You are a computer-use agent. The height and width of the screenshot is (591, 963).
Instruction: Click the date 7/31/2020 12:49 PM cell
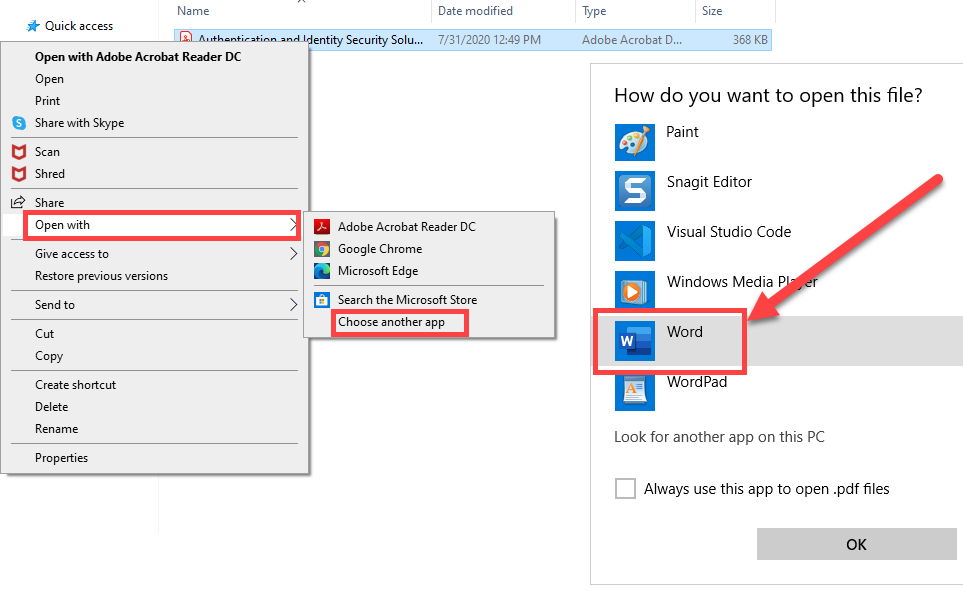489,40
